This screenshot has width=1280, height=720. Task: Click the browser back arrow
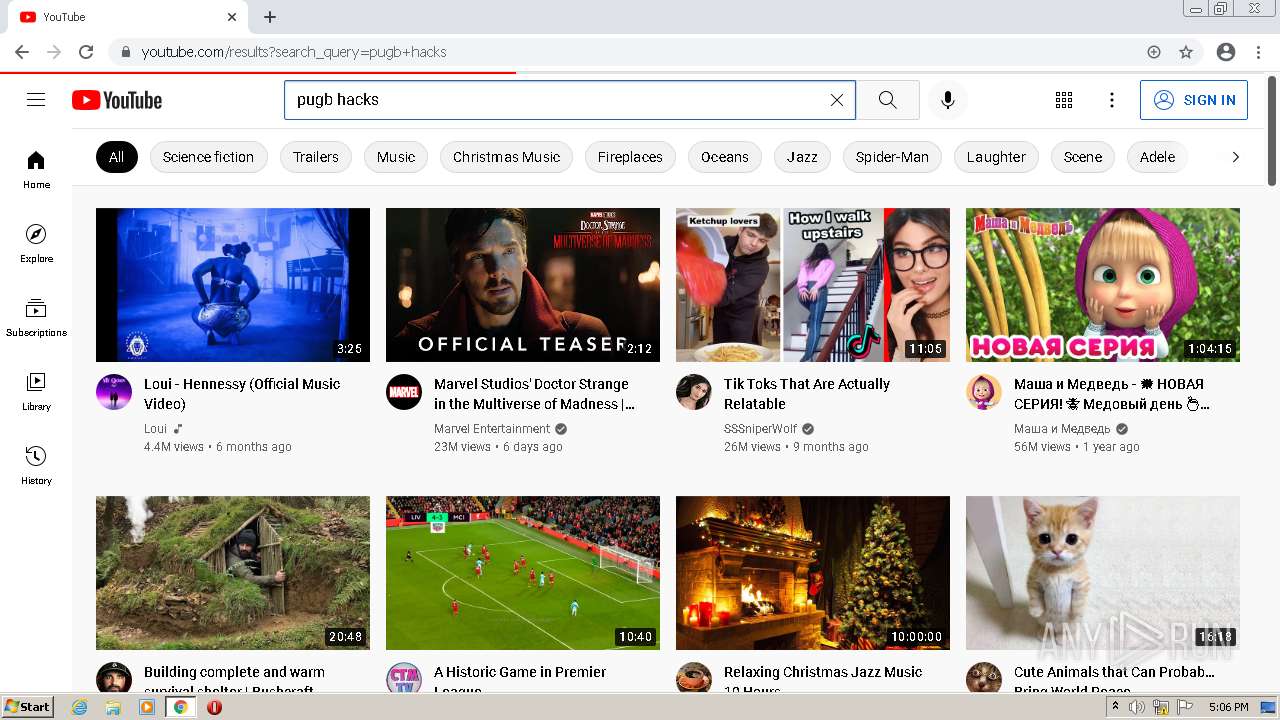click(x=22, y=52)
